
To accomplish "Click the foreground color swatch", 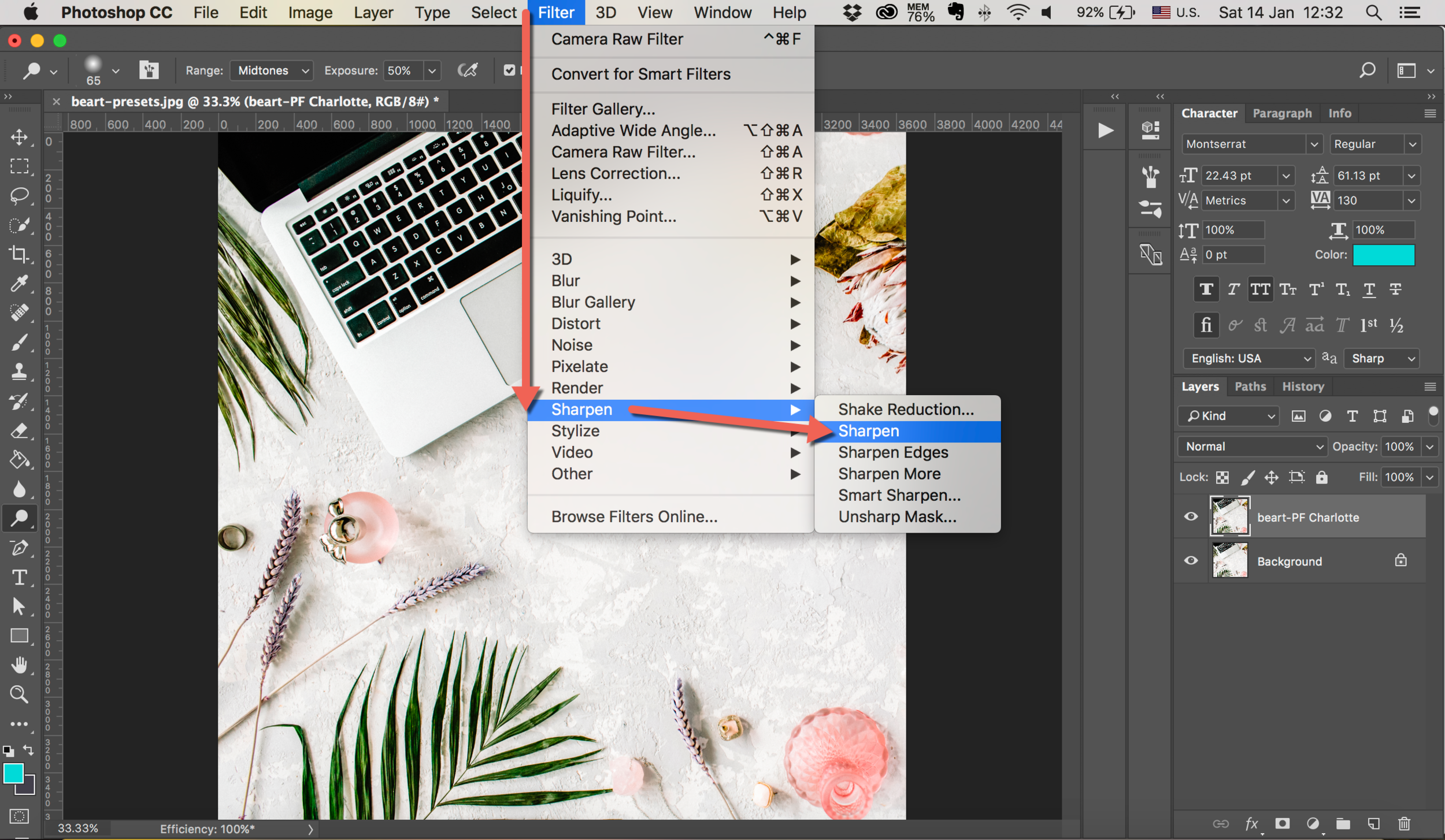I will (13, 773).
